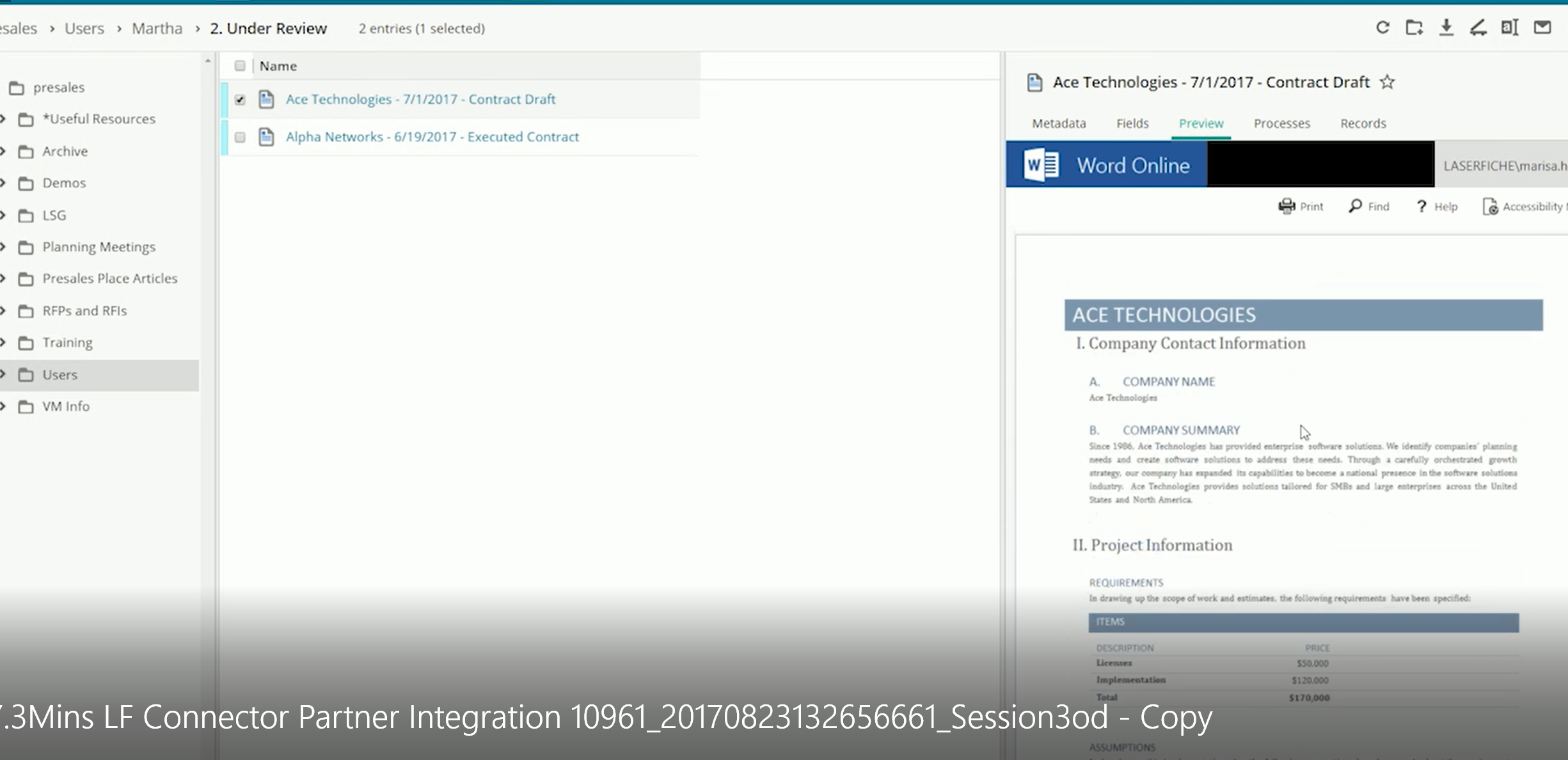Click the Email envelope icon in toolbar
Image resolution: width=1568 pixels, height=760 pixels.
click(1542, 28)
